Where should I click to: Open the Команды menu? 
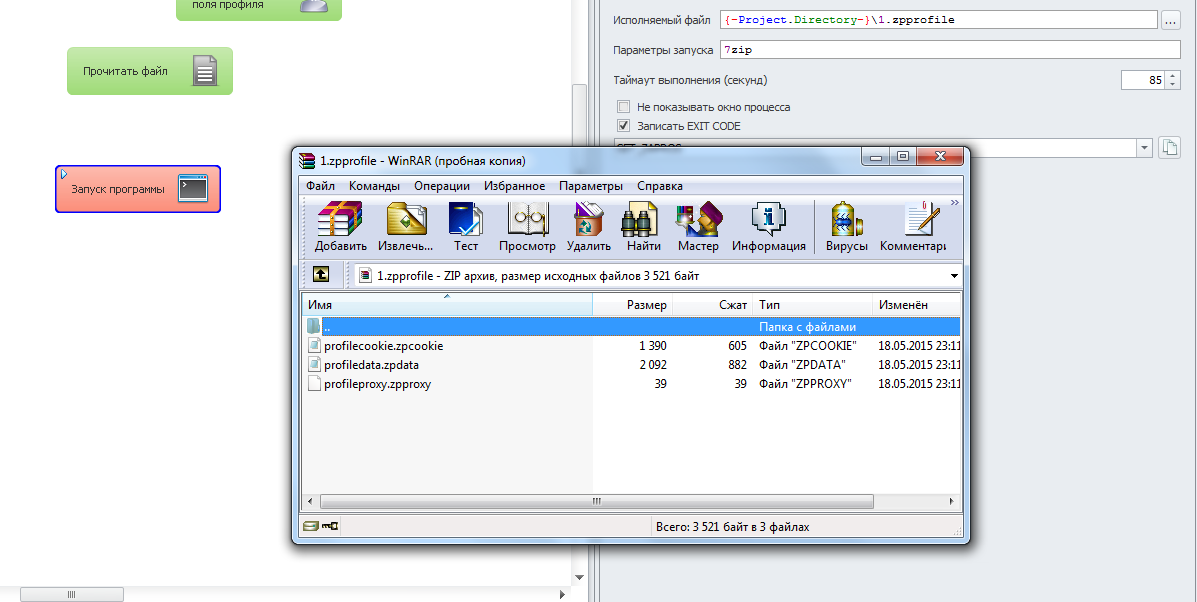374,186
